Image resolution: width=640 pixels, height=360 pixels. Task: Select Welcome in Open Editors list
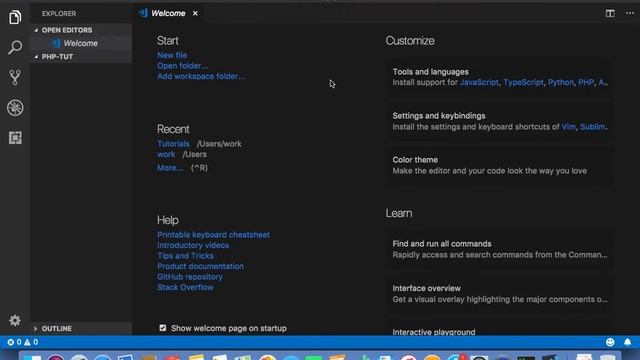pyautogui.click(x=81, y=43)
